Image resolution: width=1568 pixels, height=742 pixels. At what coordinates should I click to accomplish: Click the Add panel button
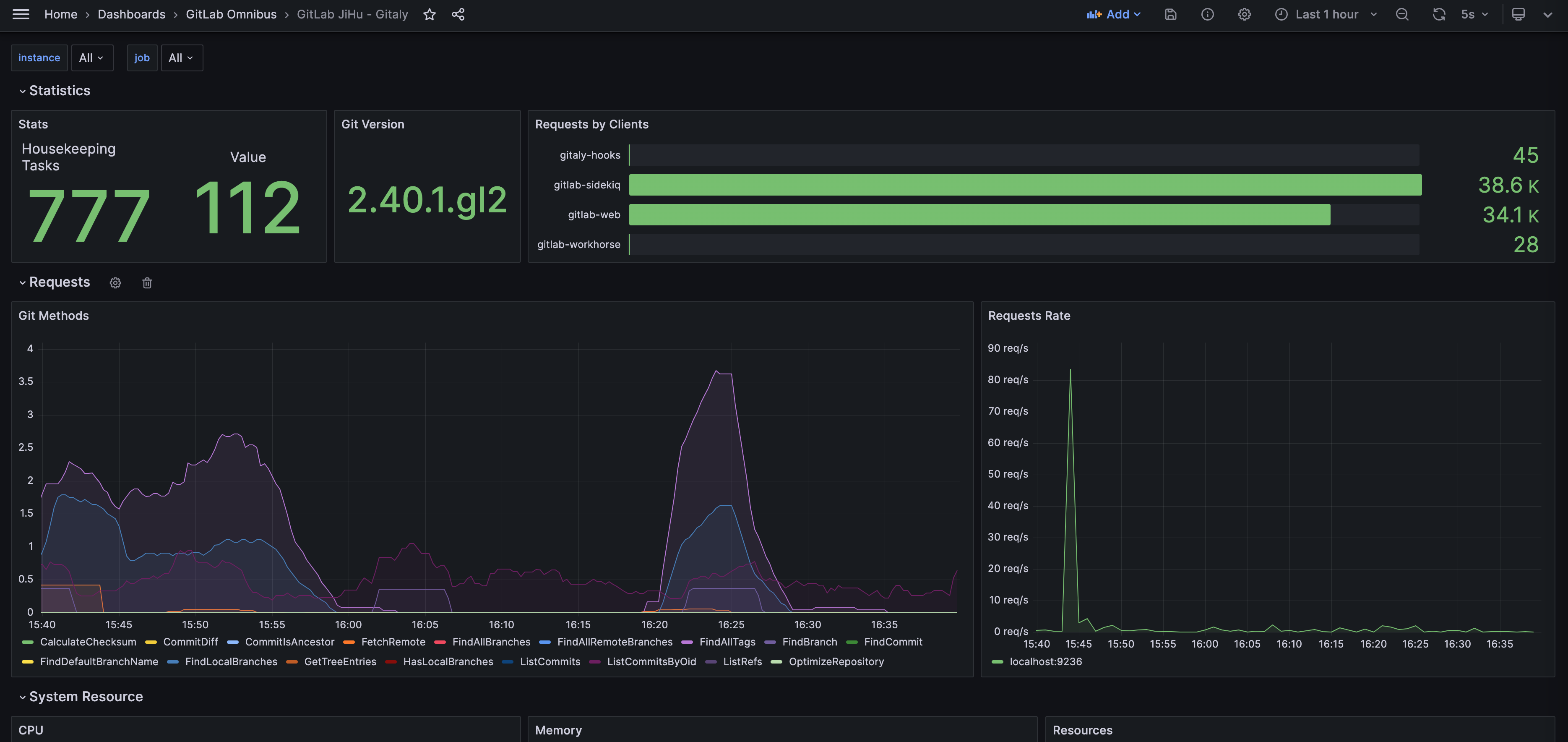click(x=1113, y=14)
